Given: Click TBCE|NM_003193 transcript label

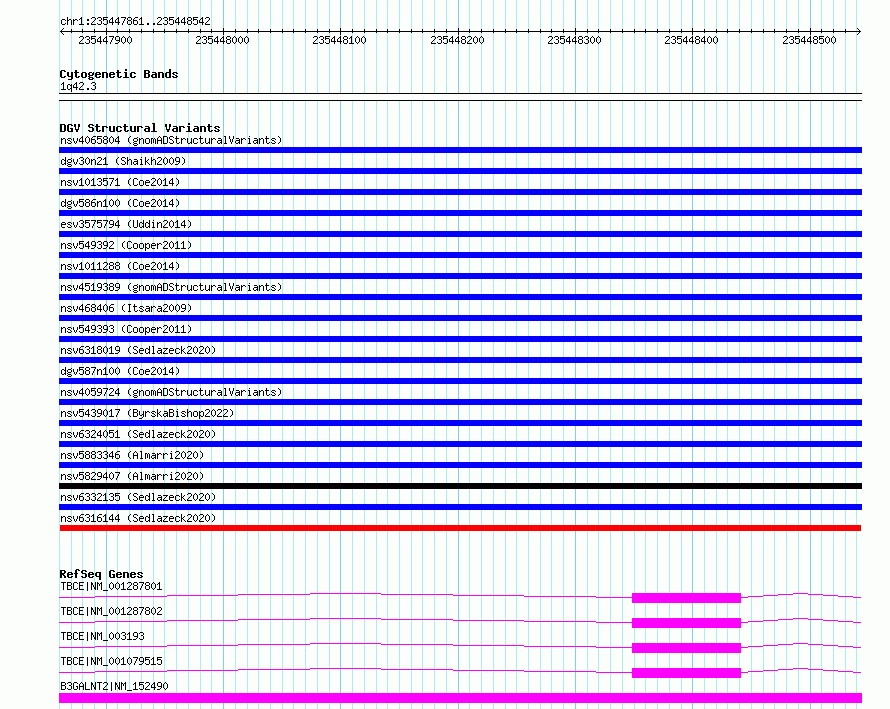Looking at the screenshot, I should [102, 636].
